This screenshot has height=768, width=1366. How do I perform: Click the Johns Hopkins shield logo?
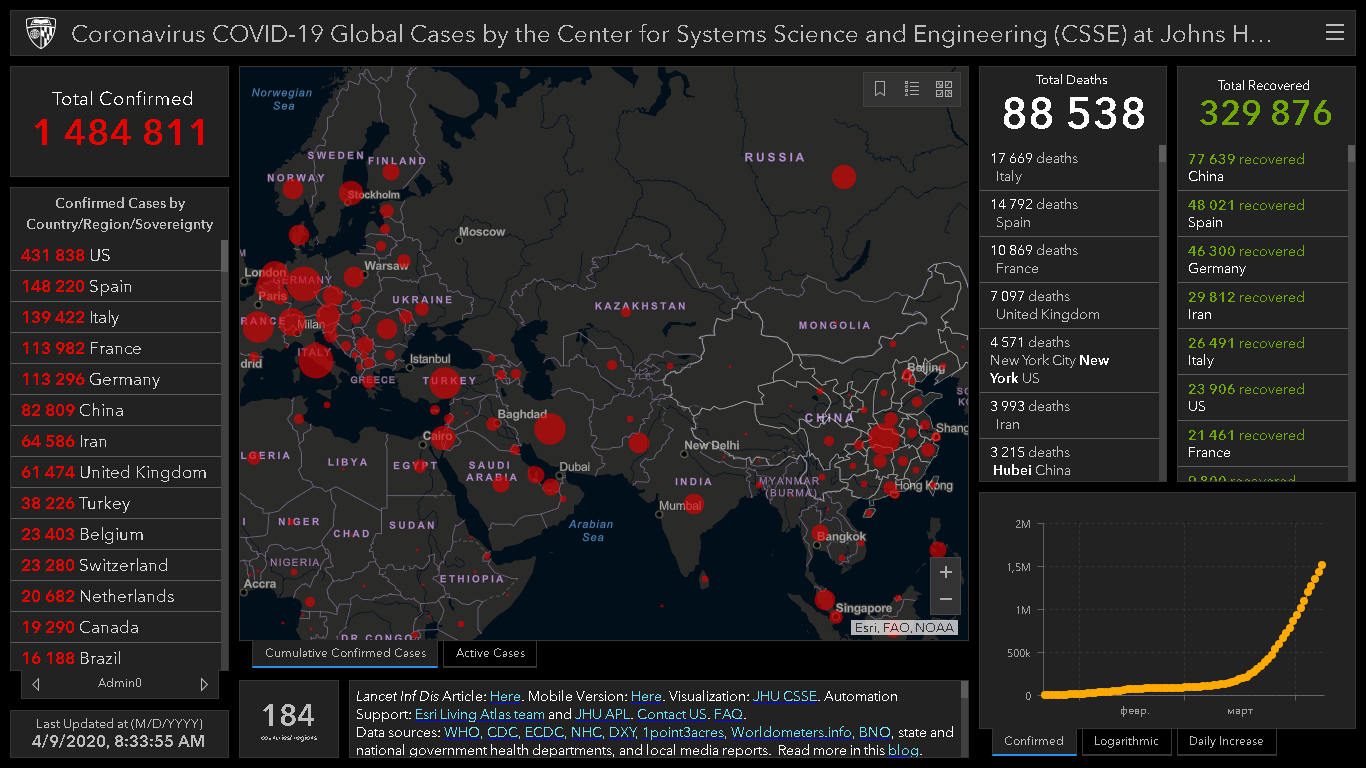tap(37, 33)
